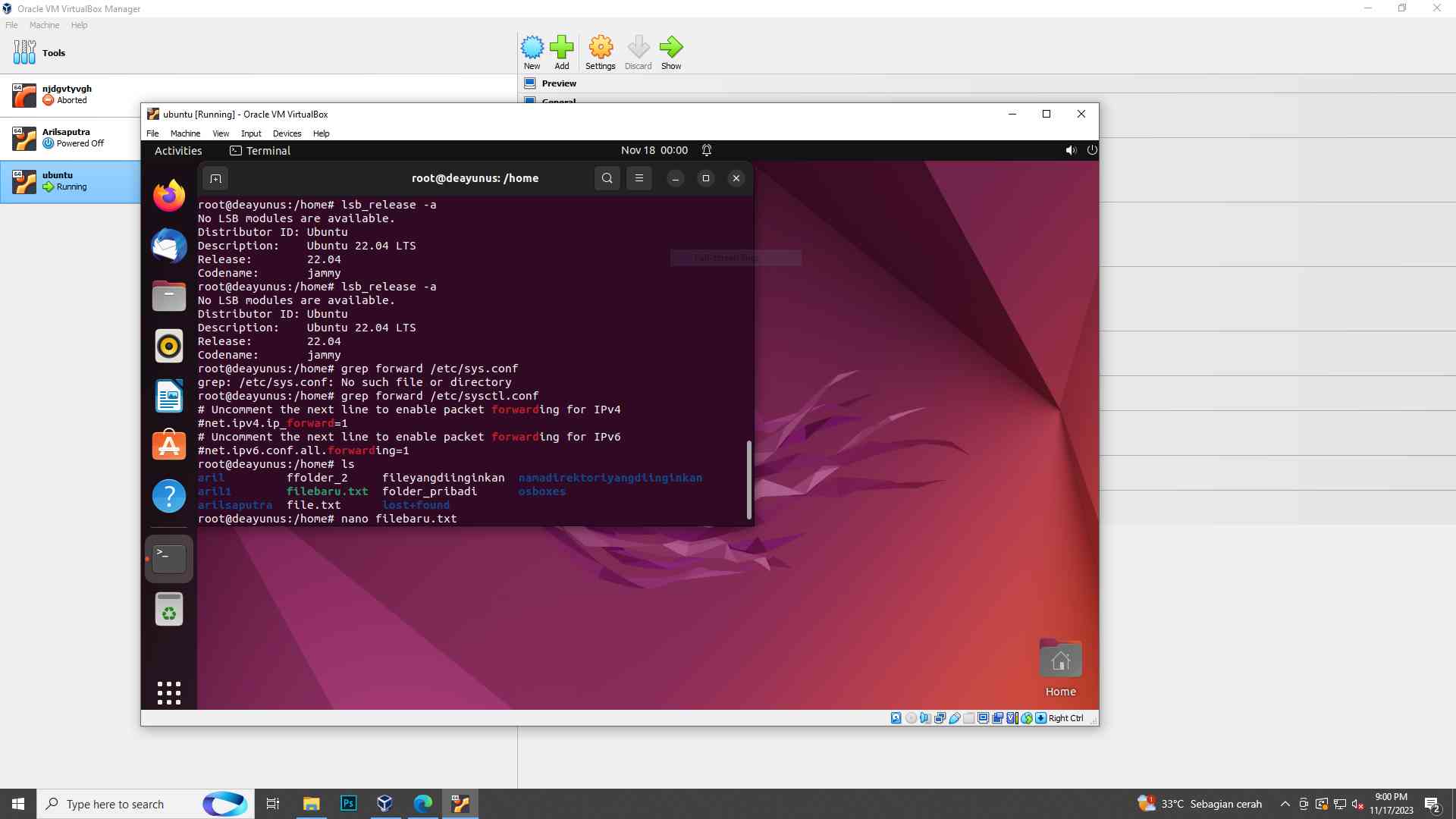Open File menu in ubuntu VM window
The width and height of the screenshot is (1456, 819).
click(x=152, y=133)
